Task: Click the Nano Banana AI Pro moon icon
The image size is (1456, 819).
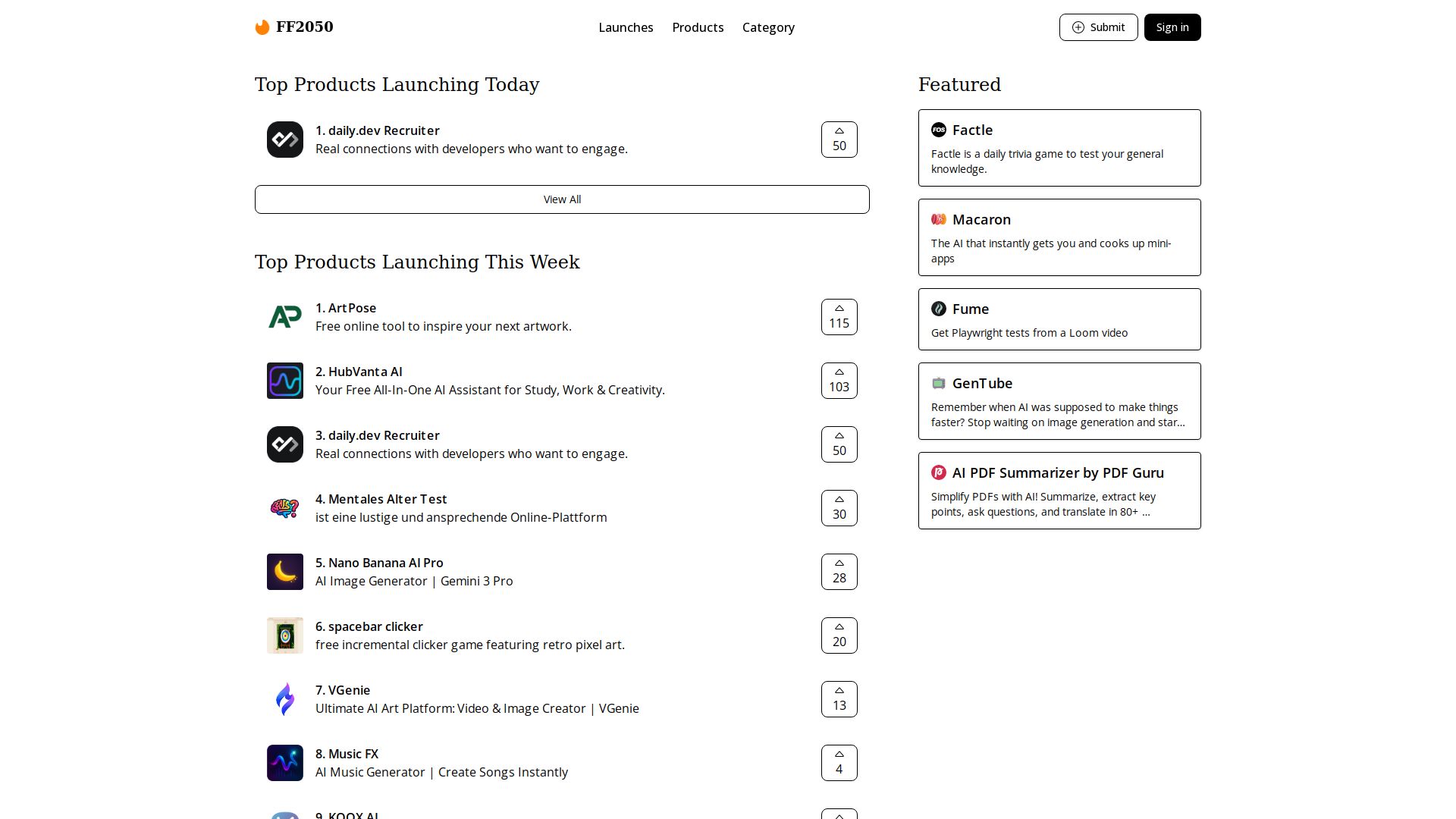Action: pos(285,572)
